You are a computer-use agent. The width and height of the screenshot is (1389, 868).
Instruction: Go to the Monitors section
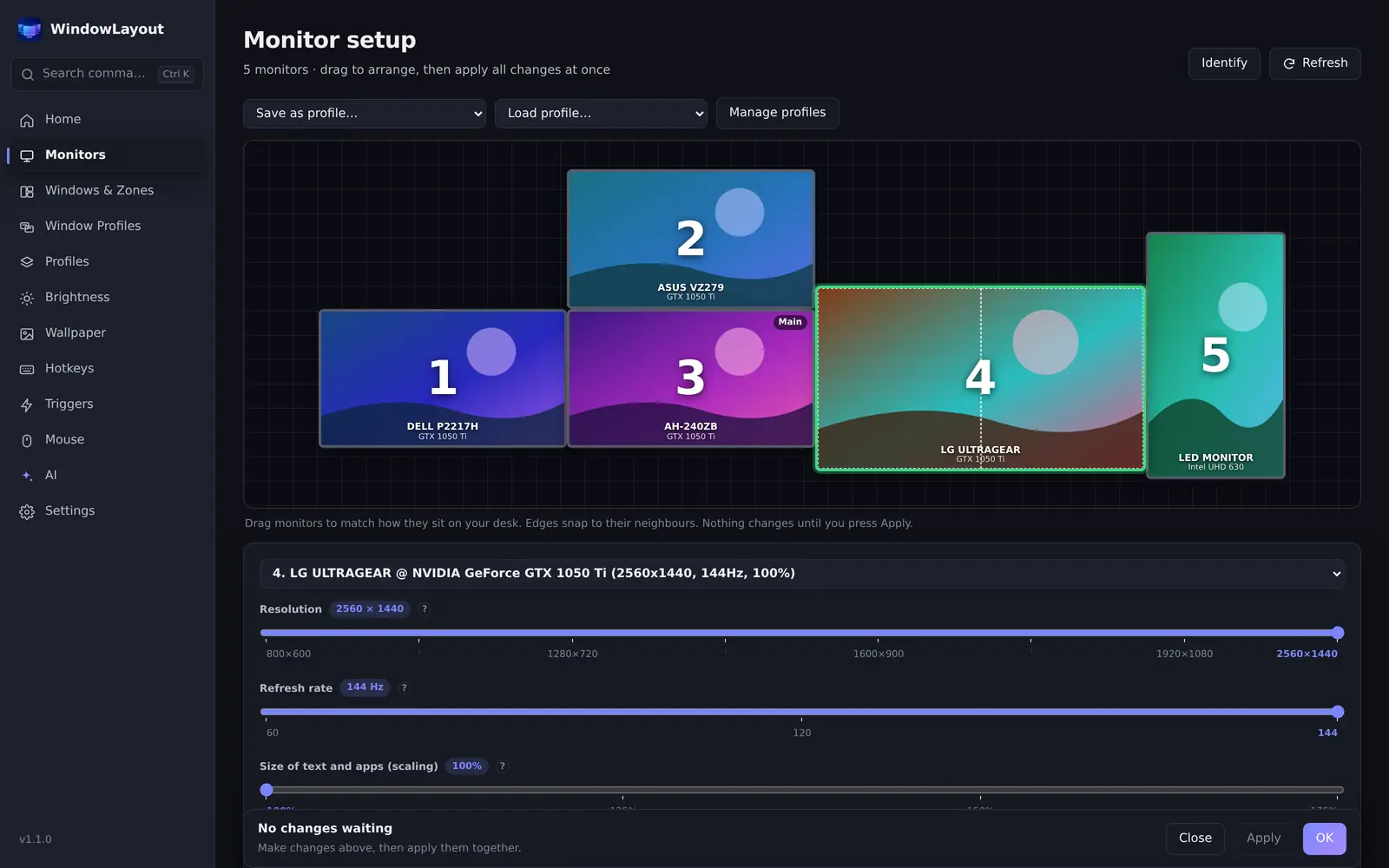[108, 155]
